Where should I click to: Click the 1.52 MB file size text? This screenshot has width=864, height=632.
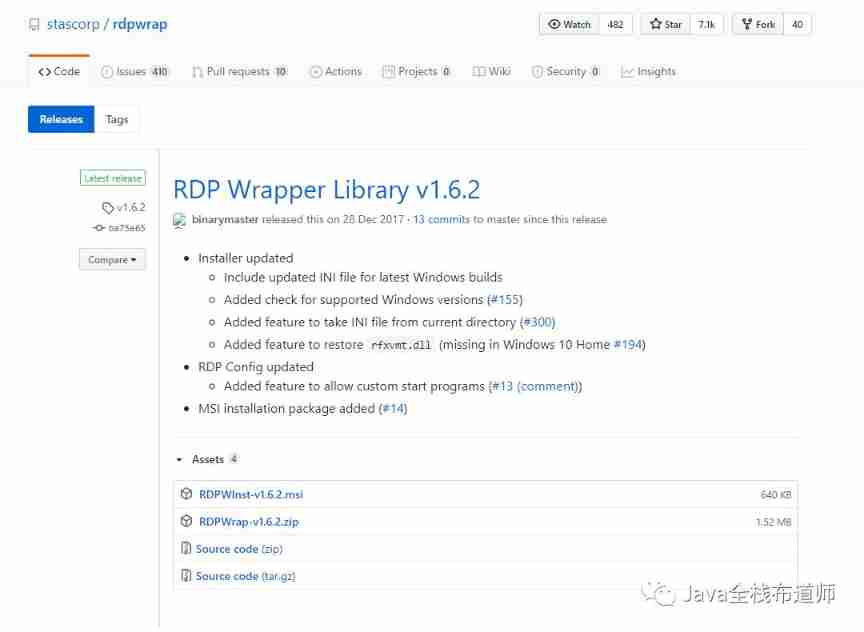point(774,522)
